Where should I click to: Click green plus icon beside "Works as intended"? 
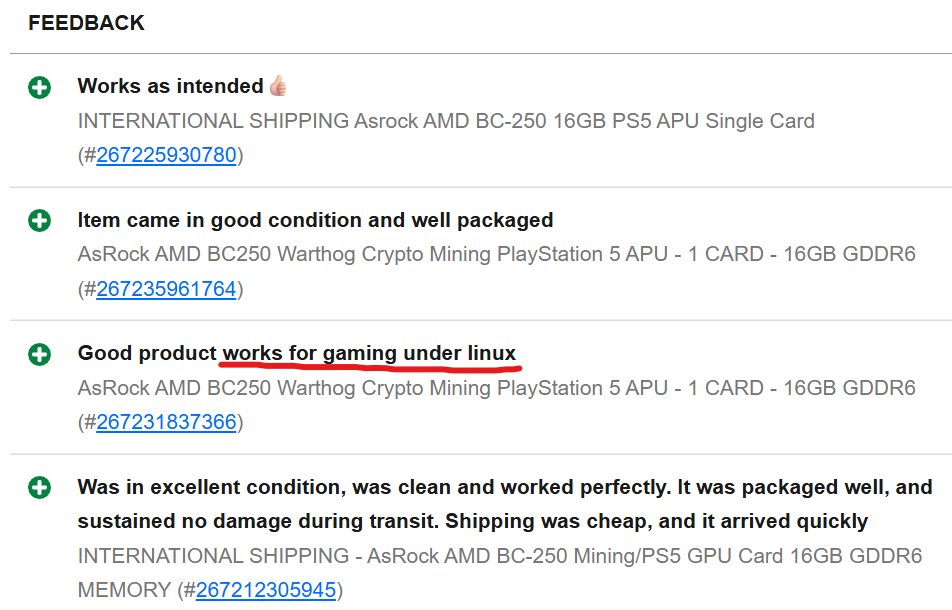click(39, 87)
